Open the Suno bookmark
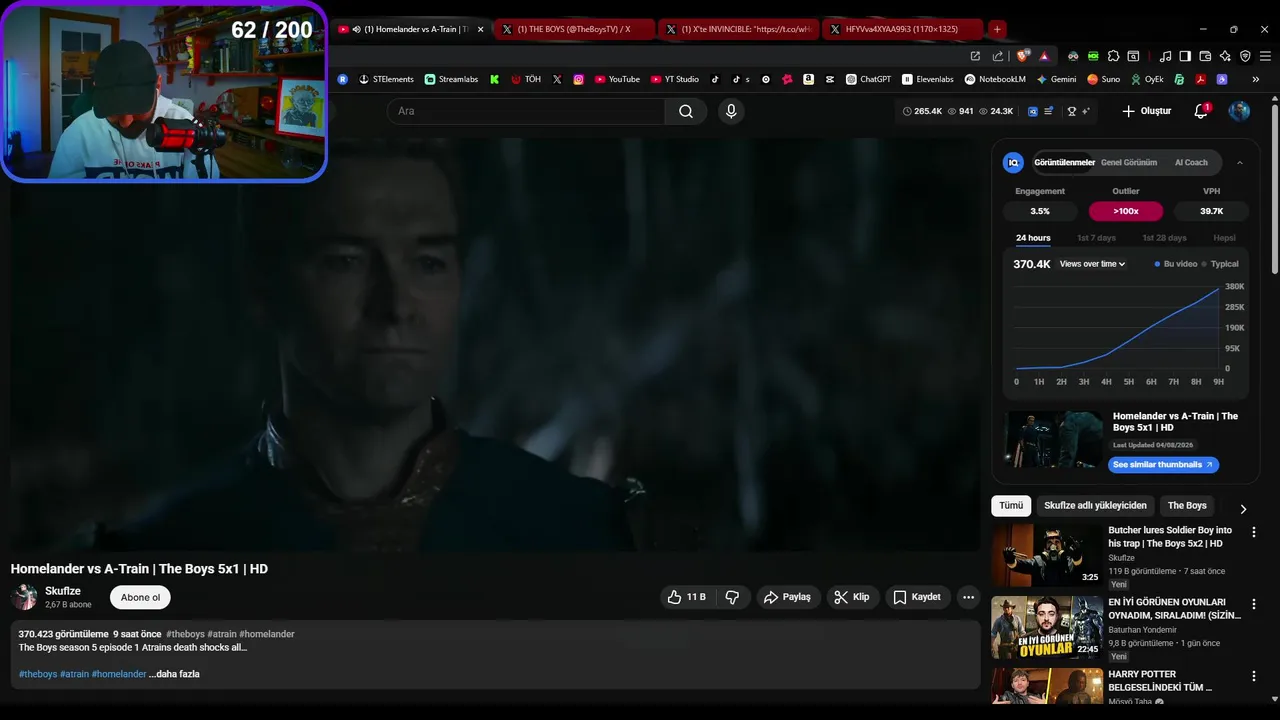This screenshot has width=1280, height=720. pos(1104,79)
